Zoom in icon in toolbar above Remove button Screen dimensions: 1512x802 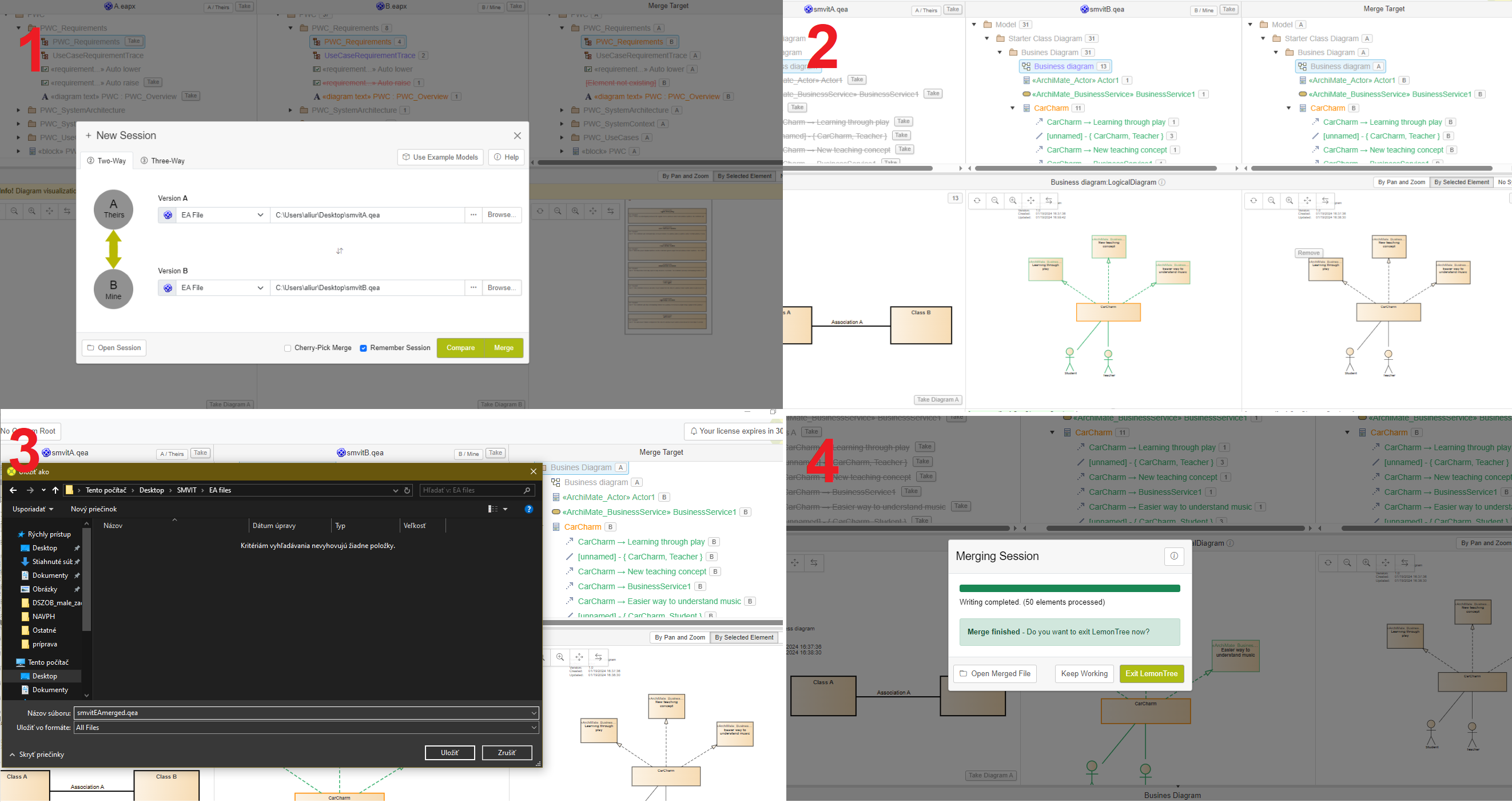[x=1290, y=201]
